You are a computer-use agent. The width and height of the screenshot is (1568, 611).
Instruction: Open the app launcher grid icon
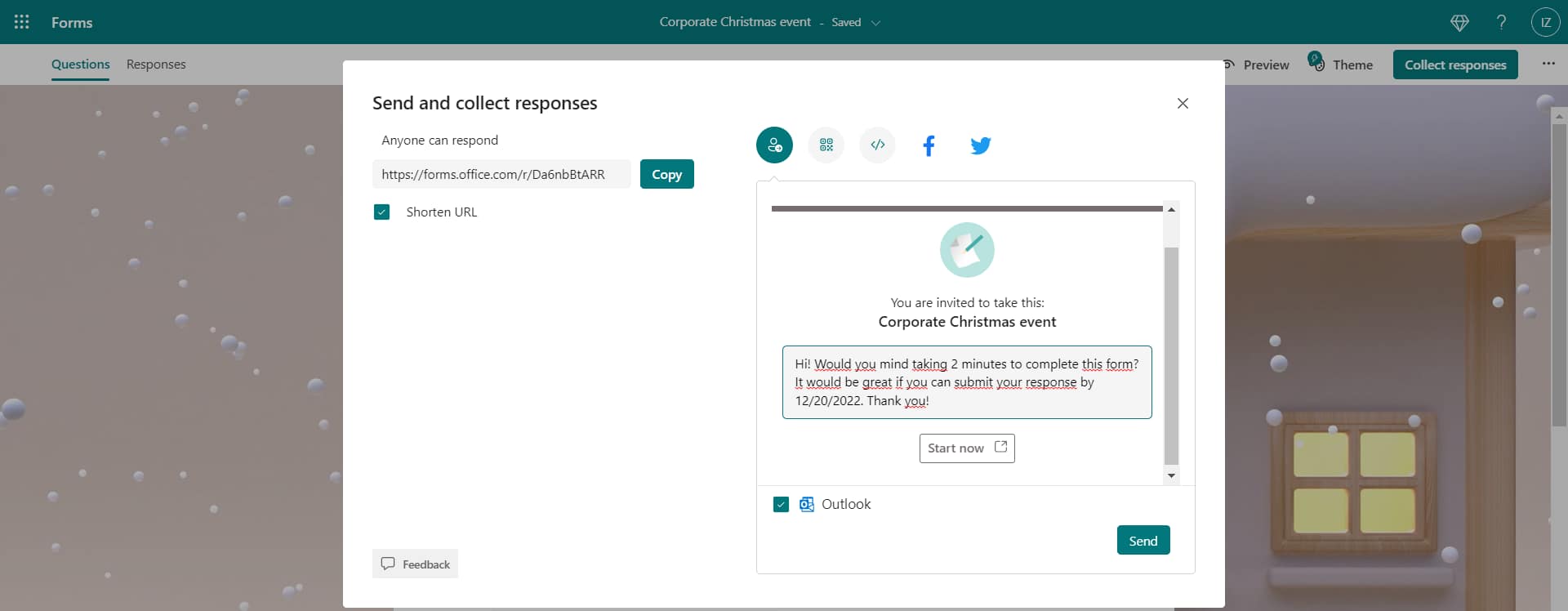click(x=22, y=22)
